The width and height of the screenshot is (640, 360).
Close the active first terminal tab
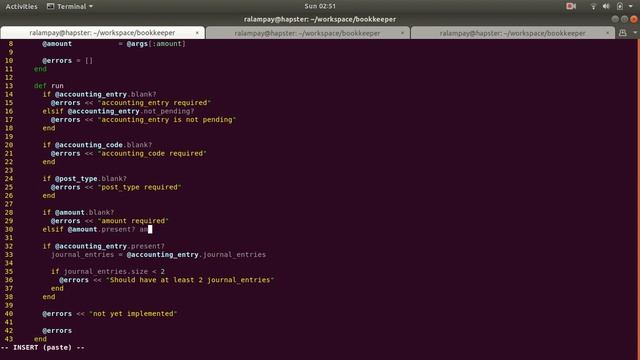pos(197,33)
